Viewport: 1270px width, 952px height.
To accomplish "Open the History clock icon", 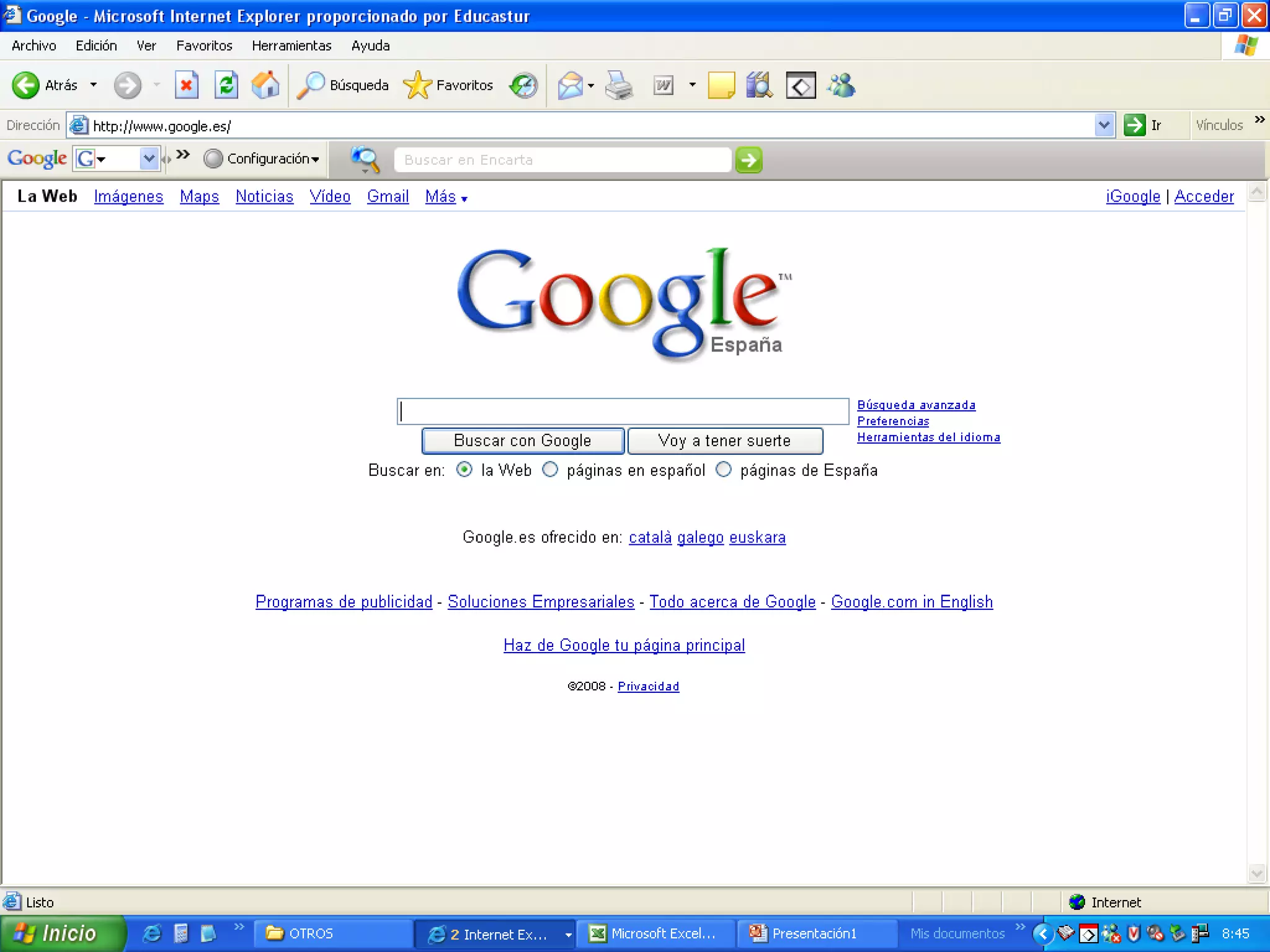I will click(523, 86).
